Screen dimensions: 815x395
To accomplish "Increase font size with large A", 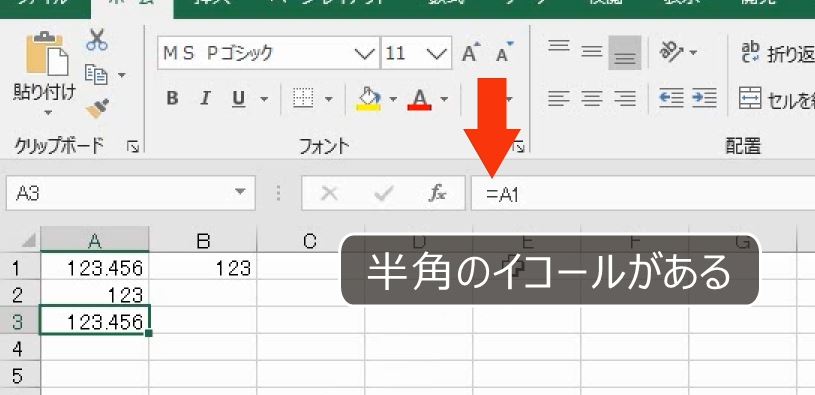I will pyautogui.click(x=470, y=53).
